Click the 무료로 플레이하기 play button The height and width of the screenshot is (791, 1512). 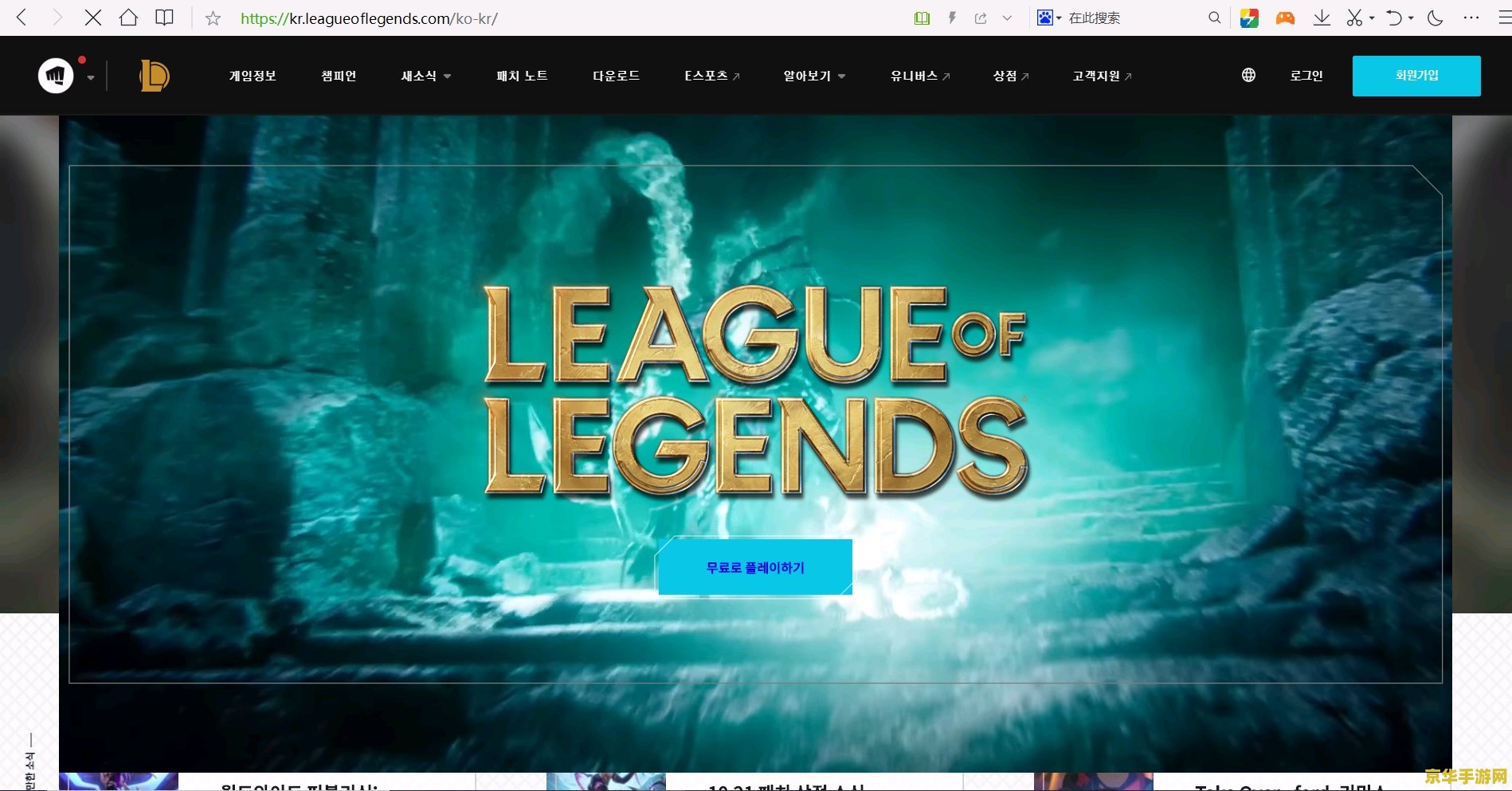point(755,567)
